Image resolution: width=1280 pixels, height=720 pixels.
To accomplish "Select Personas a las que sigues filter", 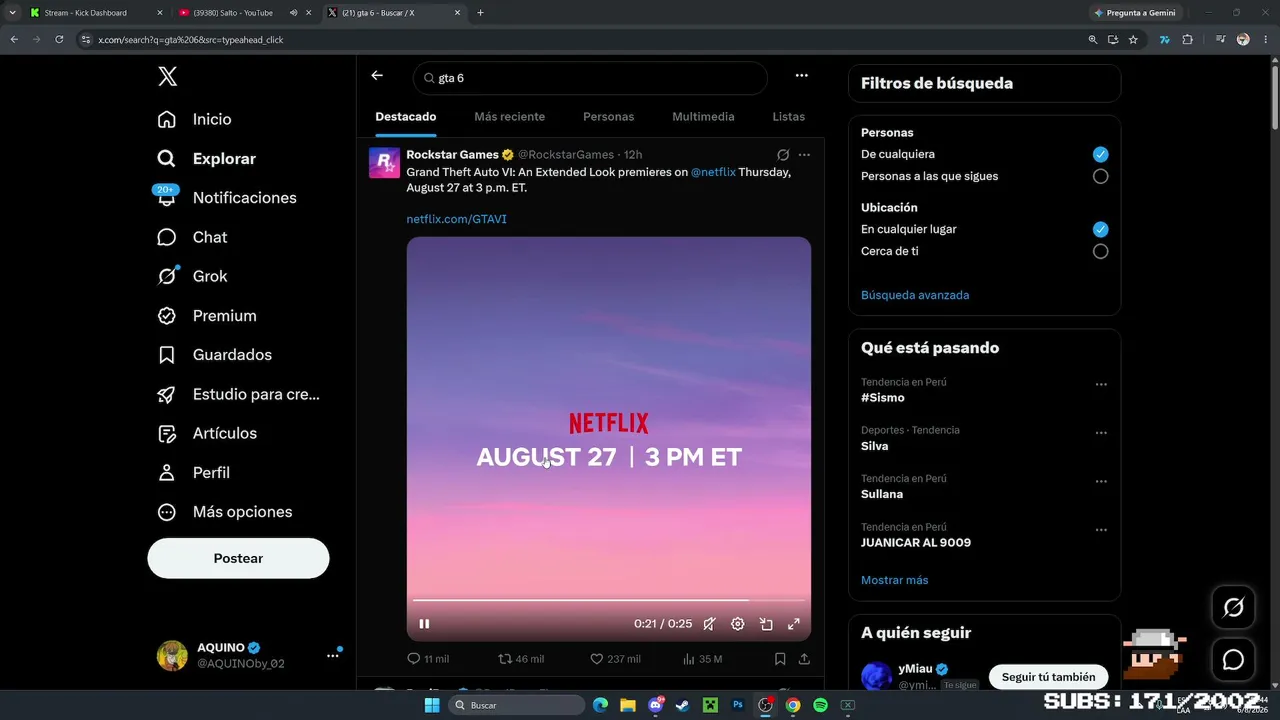I will [1100, 176].
